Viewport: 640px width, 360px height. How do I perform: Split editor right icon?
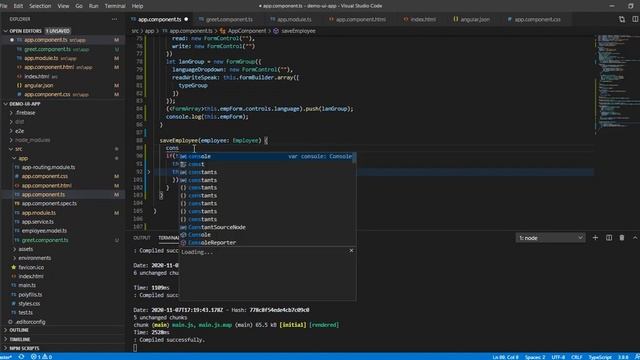(x=635, y=19)
